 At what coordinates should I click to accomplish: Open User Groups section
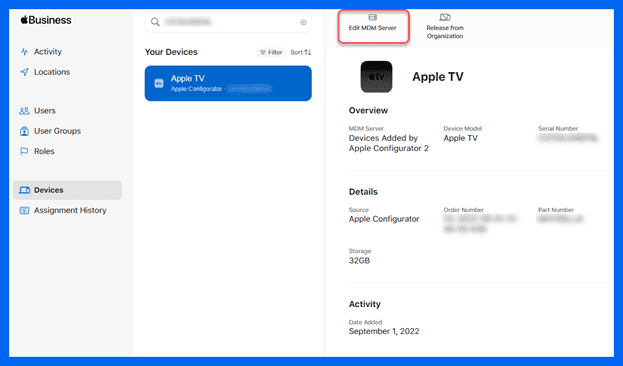coord(57,131)
